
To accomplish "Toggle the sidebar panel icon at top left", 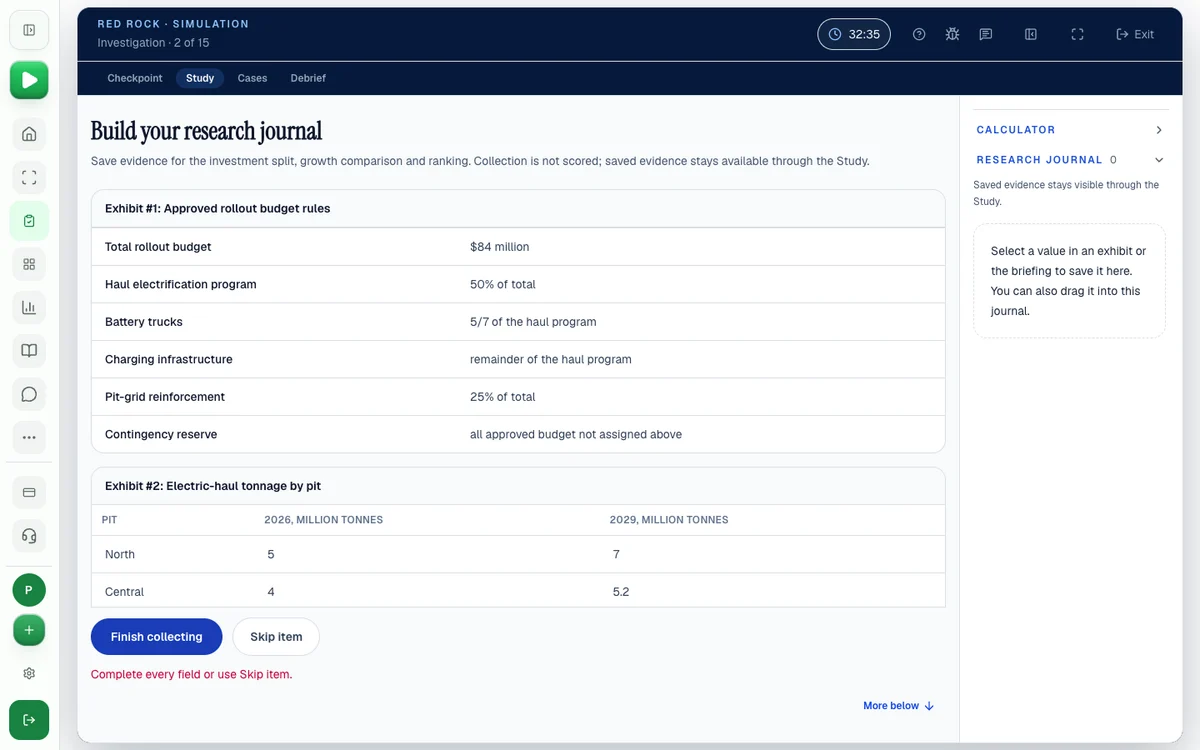I will 29,30.
